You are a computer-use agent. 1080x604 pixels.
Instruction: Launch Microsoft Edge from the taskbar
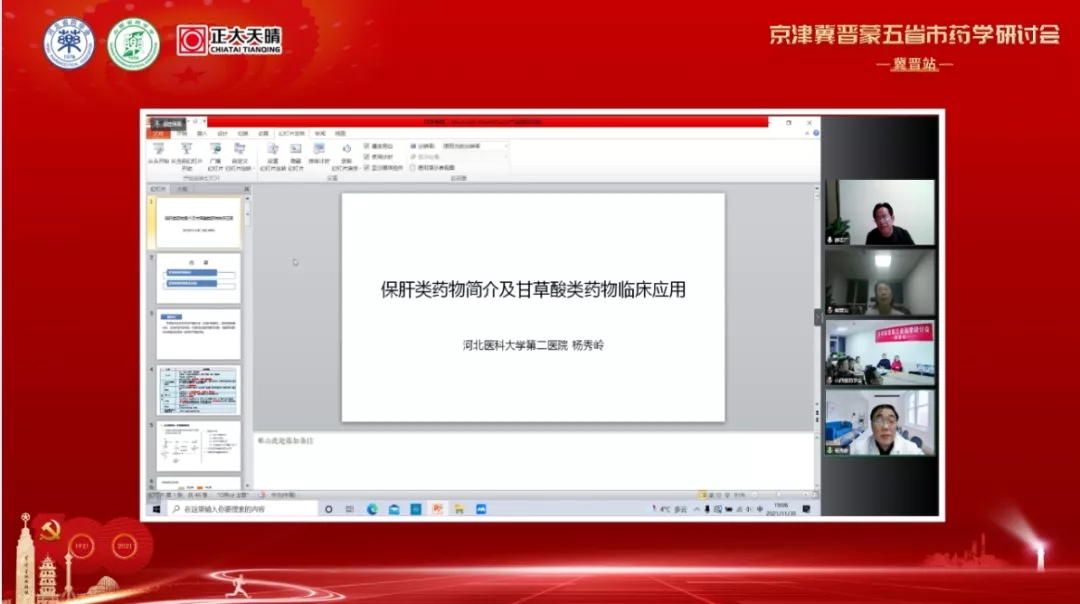372,510
